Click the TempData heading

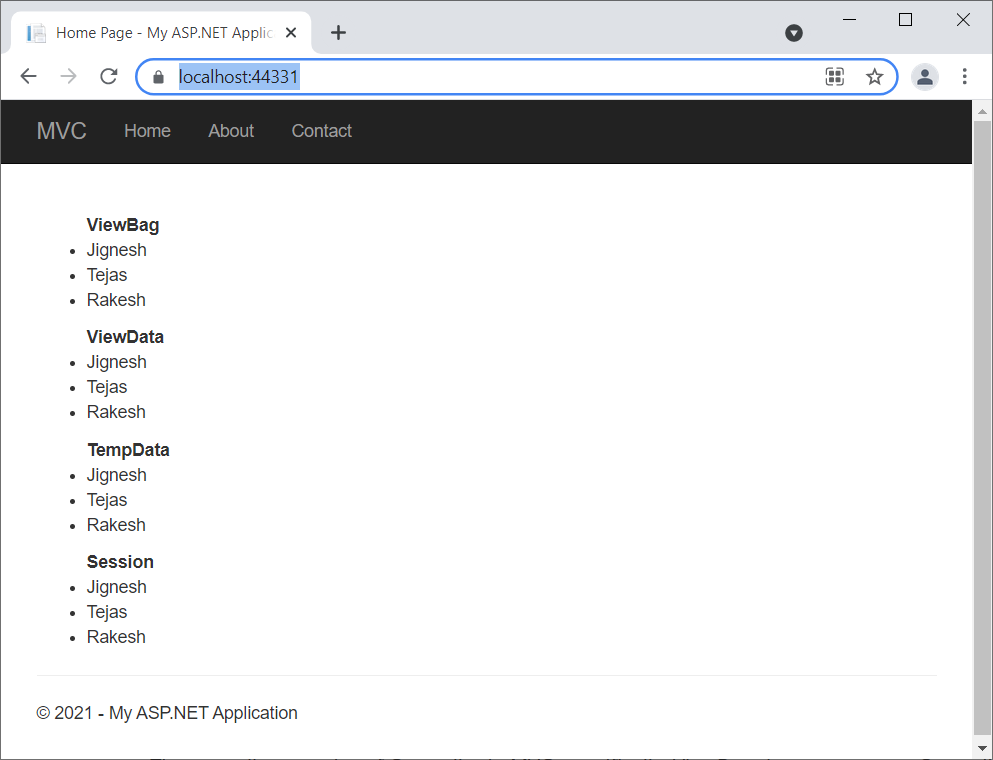[129, 450]
